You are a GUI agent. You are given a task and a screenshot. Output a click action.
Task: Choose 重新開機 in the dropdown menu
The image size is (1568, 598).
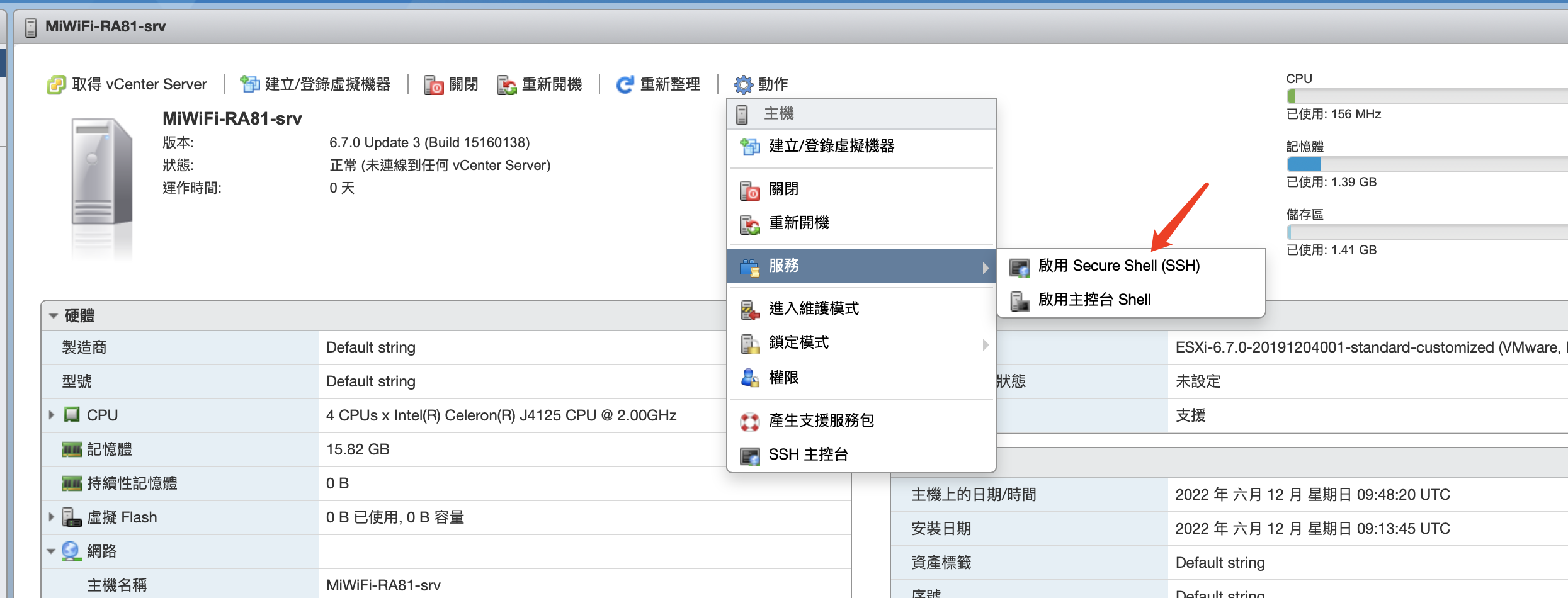pos(861,223)
